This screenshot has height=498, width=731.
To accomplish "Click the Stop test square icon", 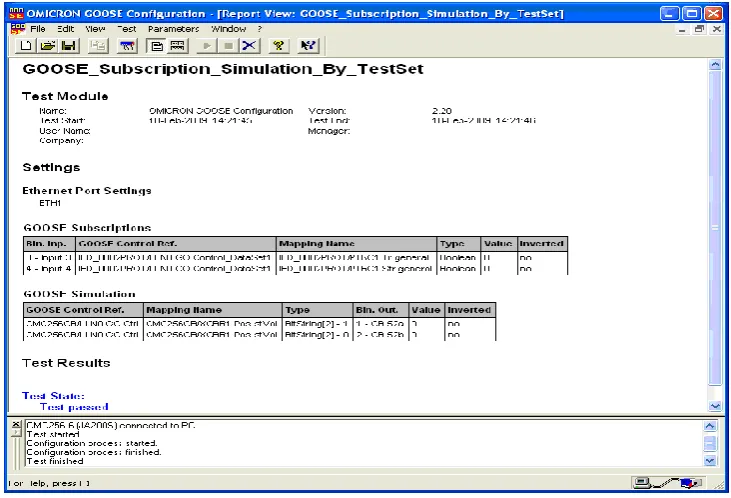I will [228, 46].
